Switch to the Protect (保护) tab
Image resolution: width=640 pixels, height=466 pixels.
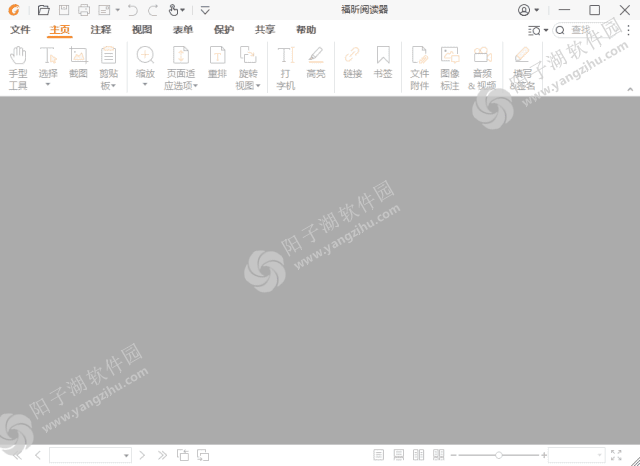click(x=224, y=30)
